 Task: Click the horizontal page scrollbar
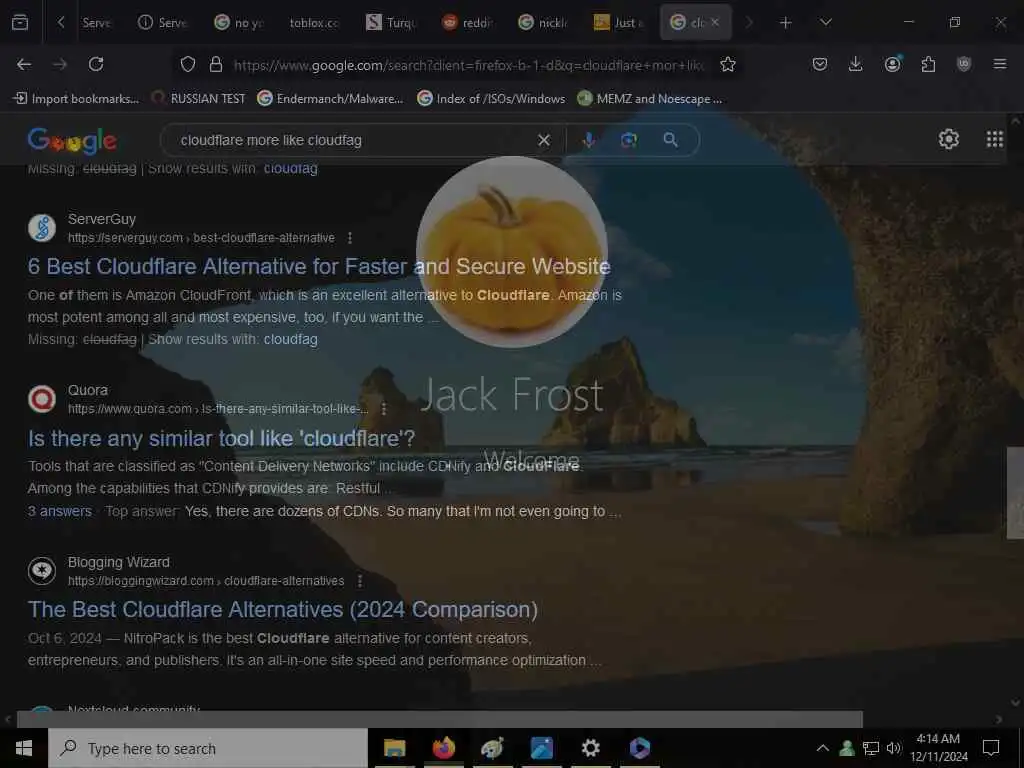(x=440, y=719)
